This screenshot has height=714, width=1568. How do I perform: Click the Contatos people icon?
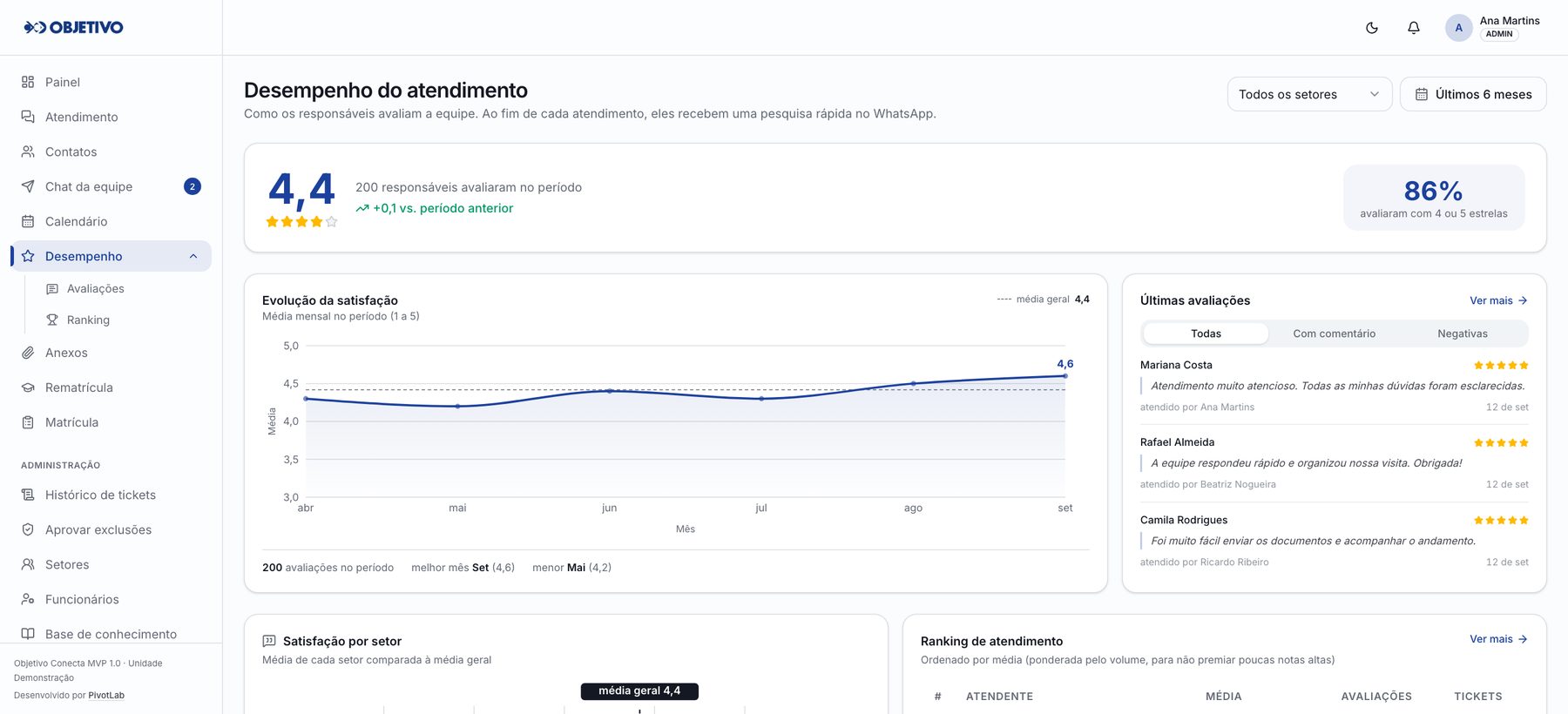(28, 152)
